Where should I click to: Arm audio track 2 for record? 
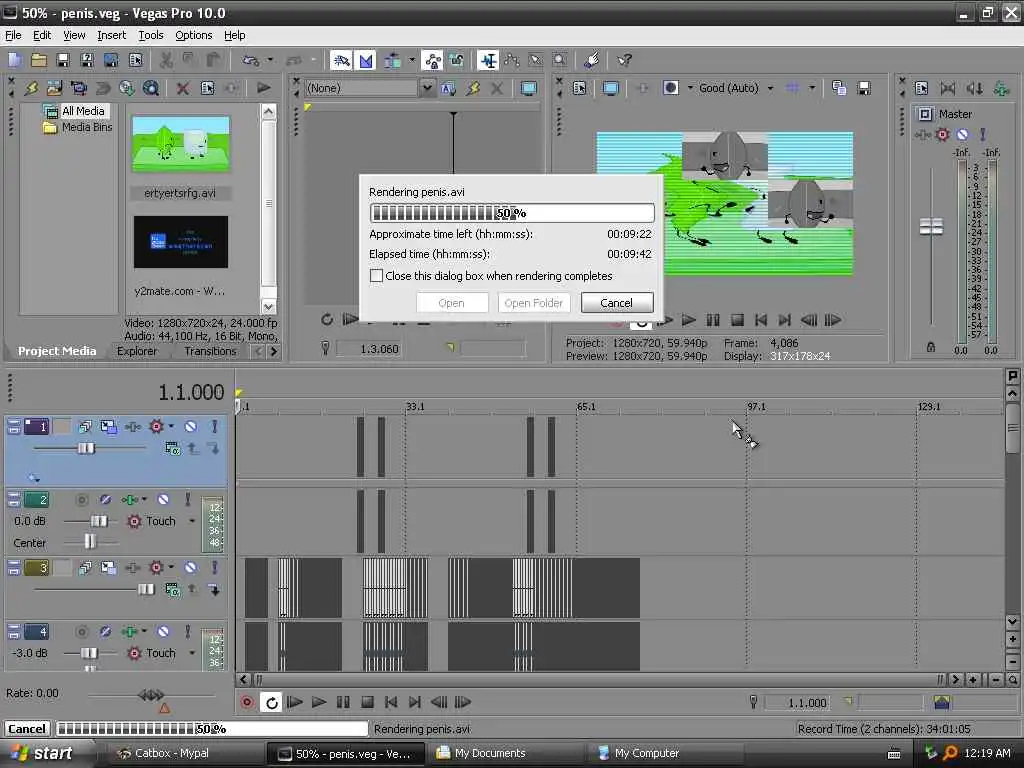tap(81, 500)
